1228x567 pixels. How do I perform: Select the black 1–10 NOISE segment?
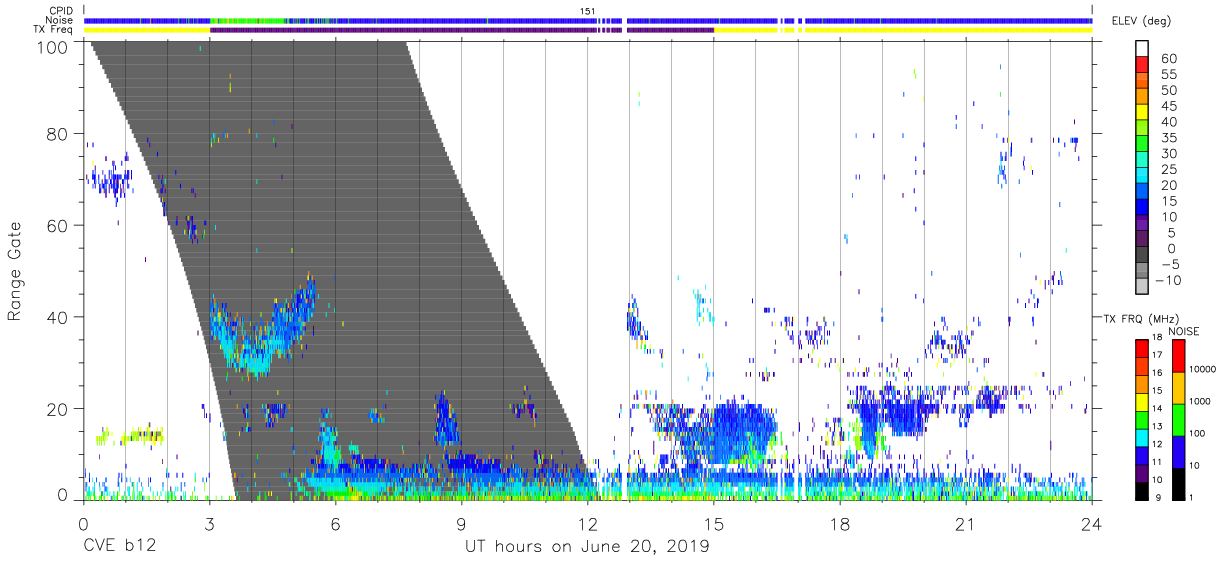tap(1177, 484)
